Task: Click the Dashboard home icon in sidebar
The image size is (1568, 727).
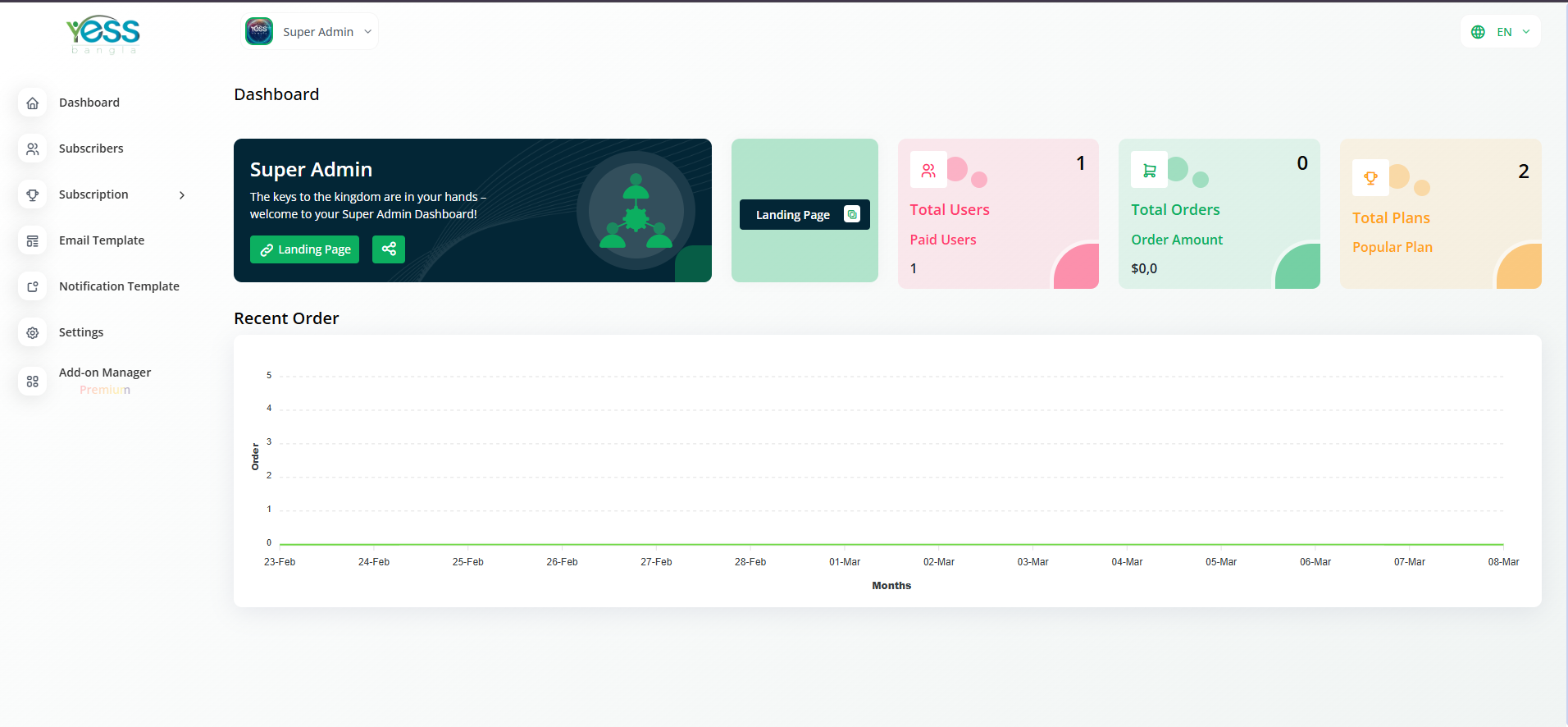Action: coord(33,103)
